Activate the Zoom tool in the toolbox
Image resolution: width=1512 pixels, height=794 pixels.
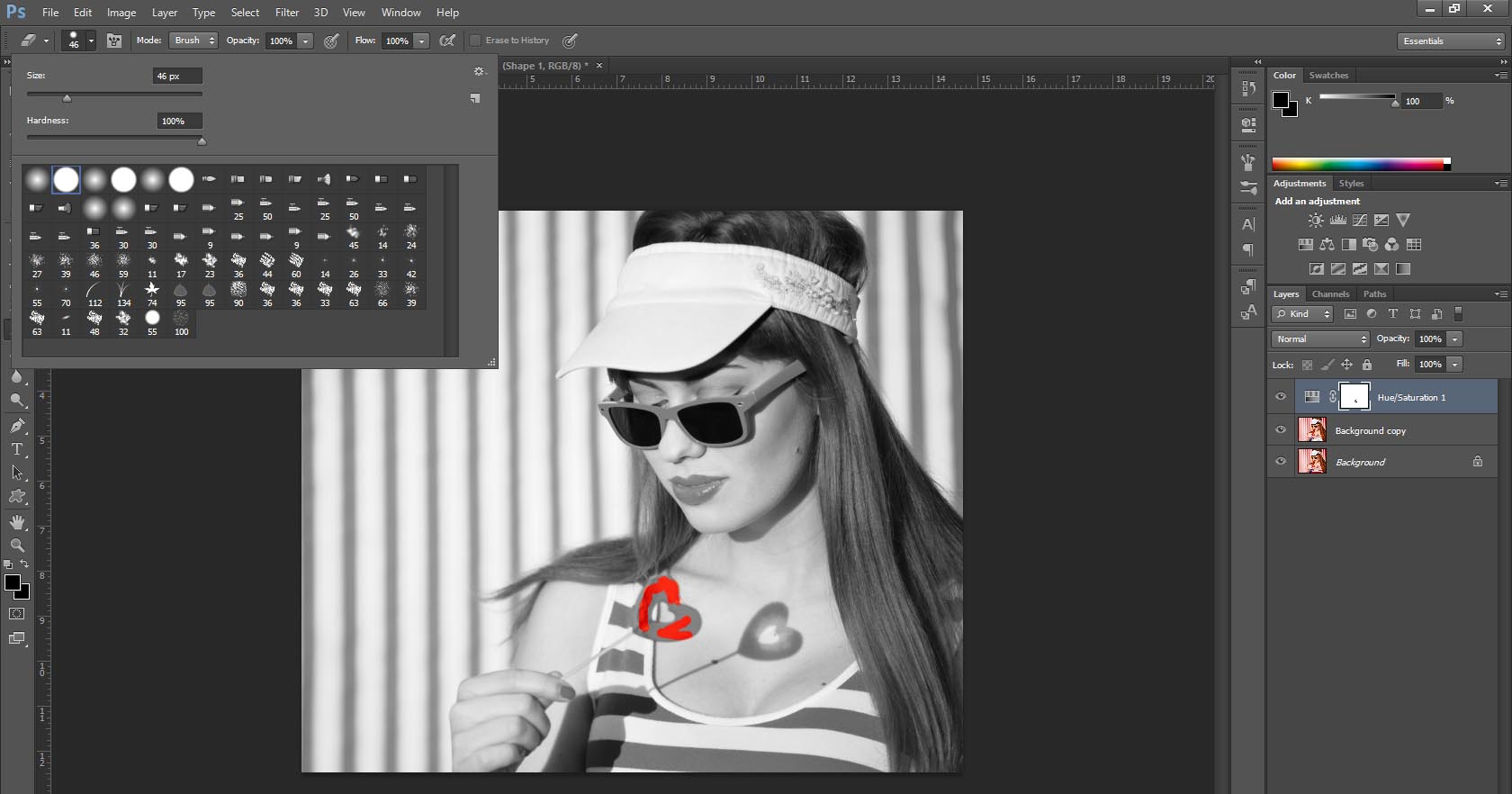[x=17, y=546]
